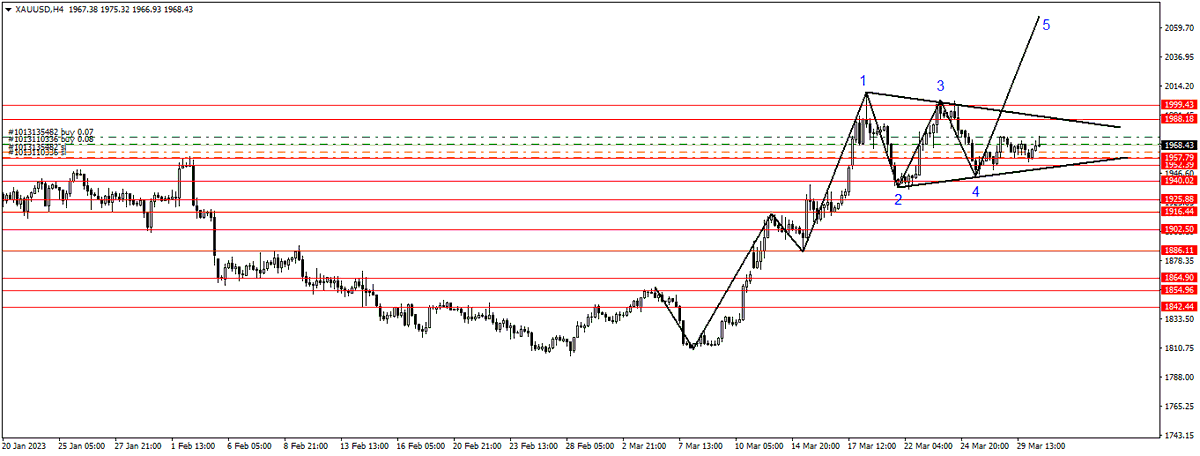Click the 14 Mar 20:00 time label

(817, 446)
